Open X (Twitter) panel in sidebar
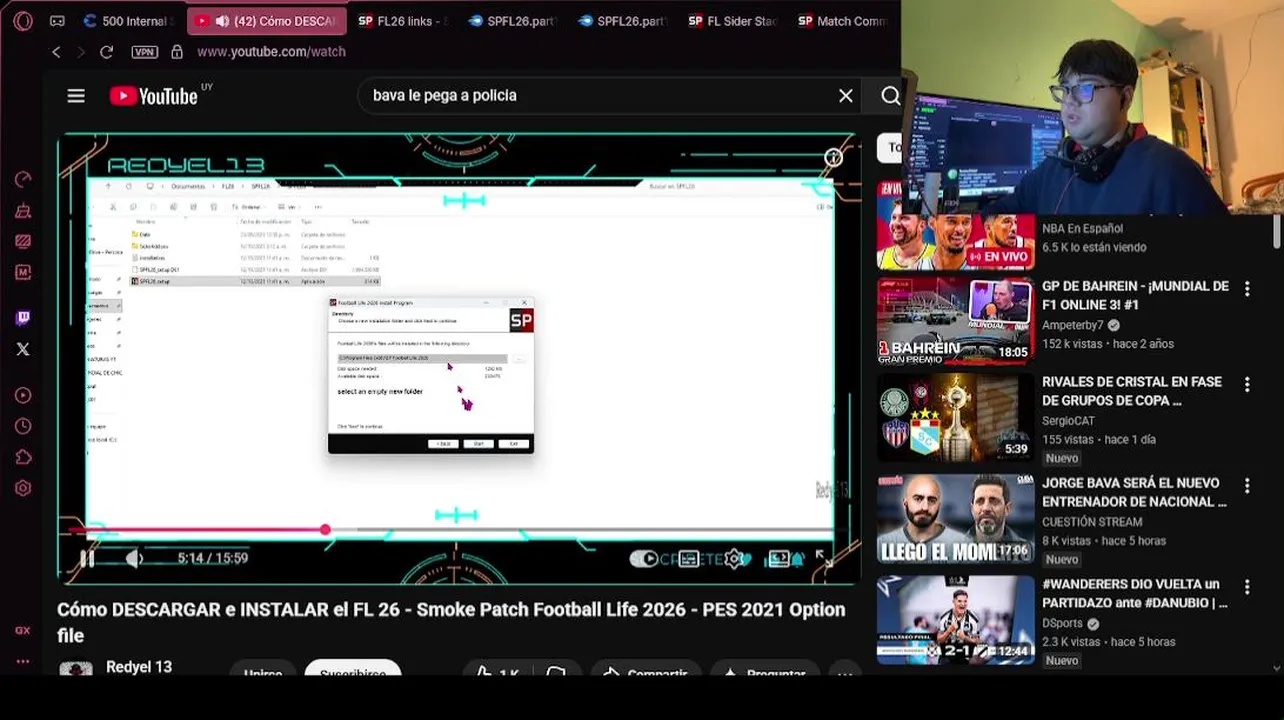The width and height of the screenshot is (1284, 720). tap(23, 349)
